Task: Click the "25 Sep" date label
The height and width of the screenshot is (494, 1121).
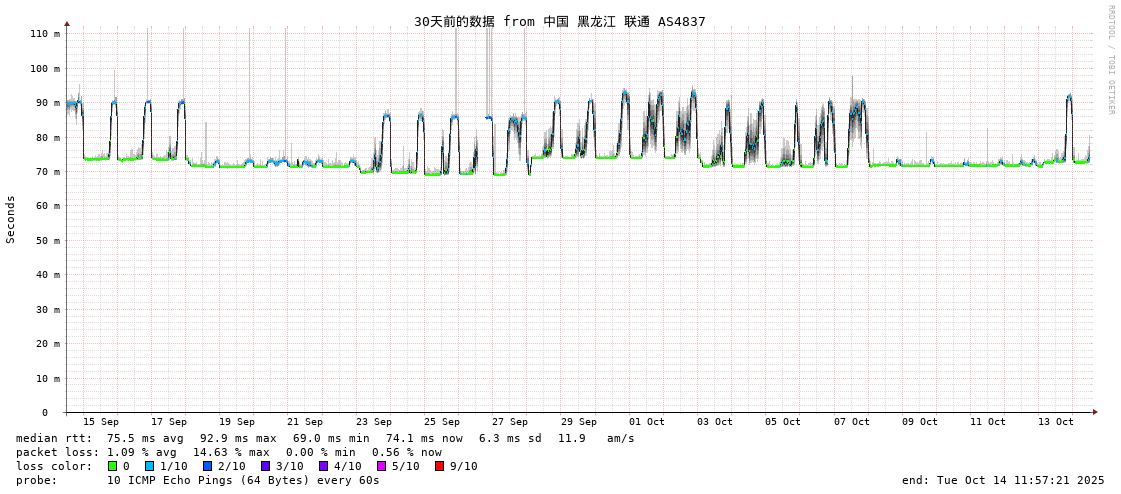Action: click(x=441, y=422)
